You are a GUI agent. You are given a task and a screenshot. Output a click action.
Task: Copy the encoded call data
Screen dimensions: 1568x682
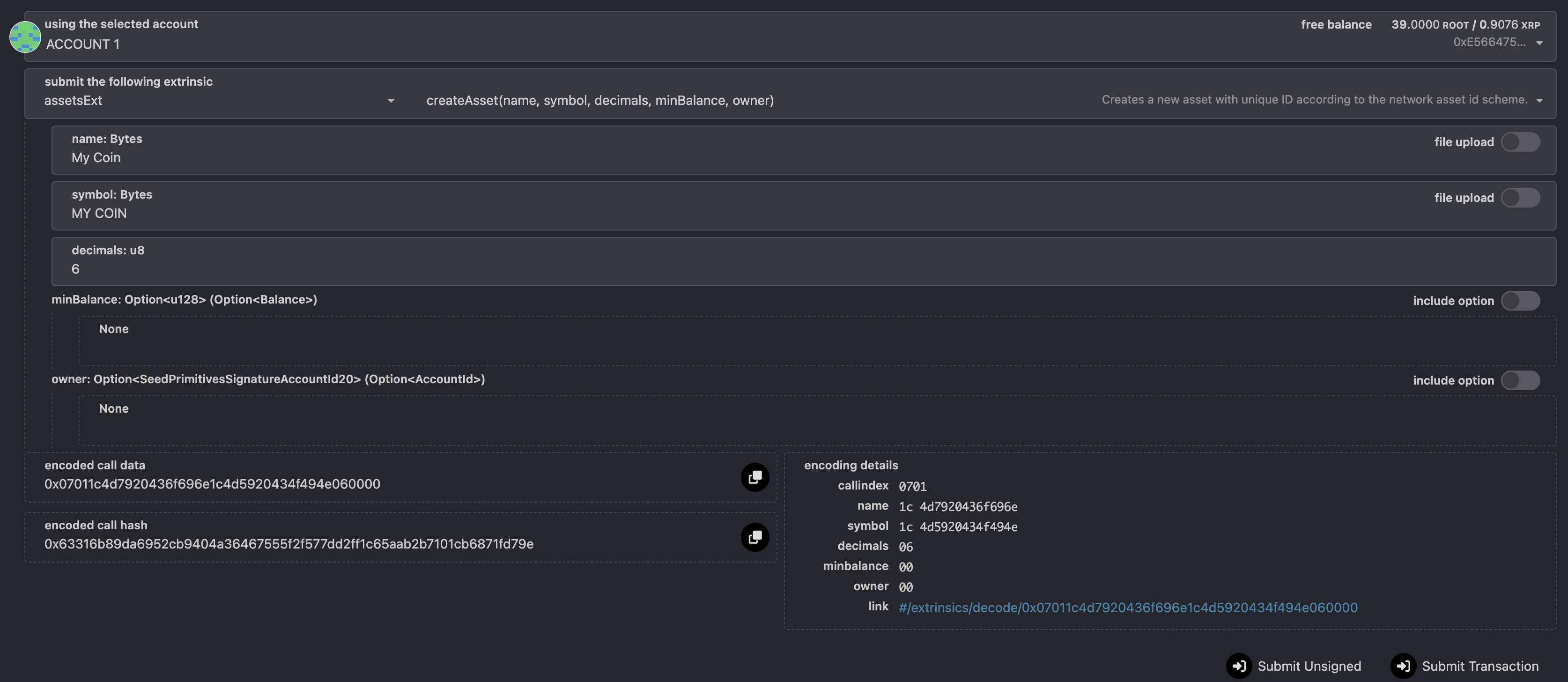coord(755,477)
